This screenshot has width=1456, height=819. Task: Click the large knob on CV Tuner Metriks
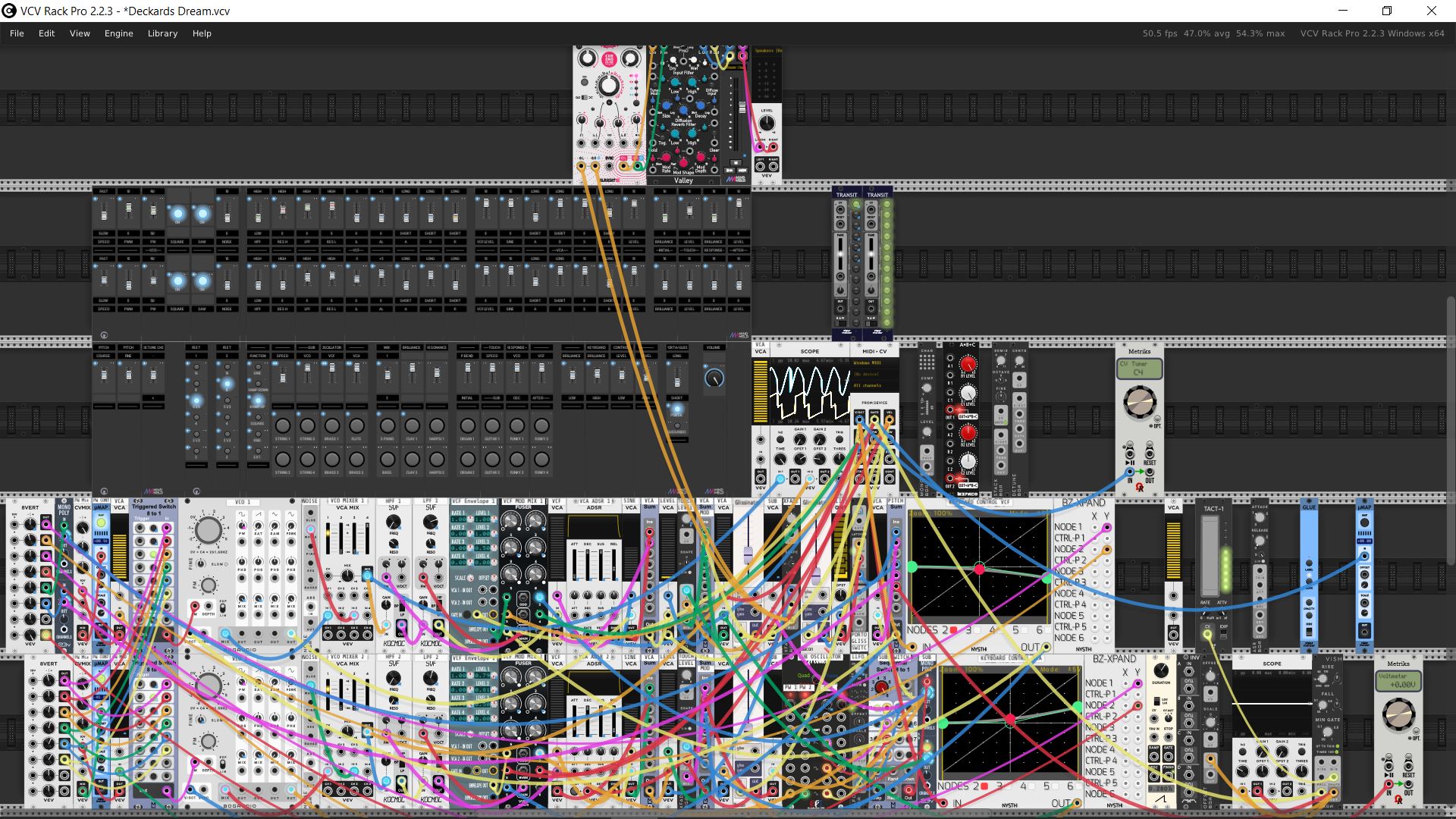tap(1139, 402)
